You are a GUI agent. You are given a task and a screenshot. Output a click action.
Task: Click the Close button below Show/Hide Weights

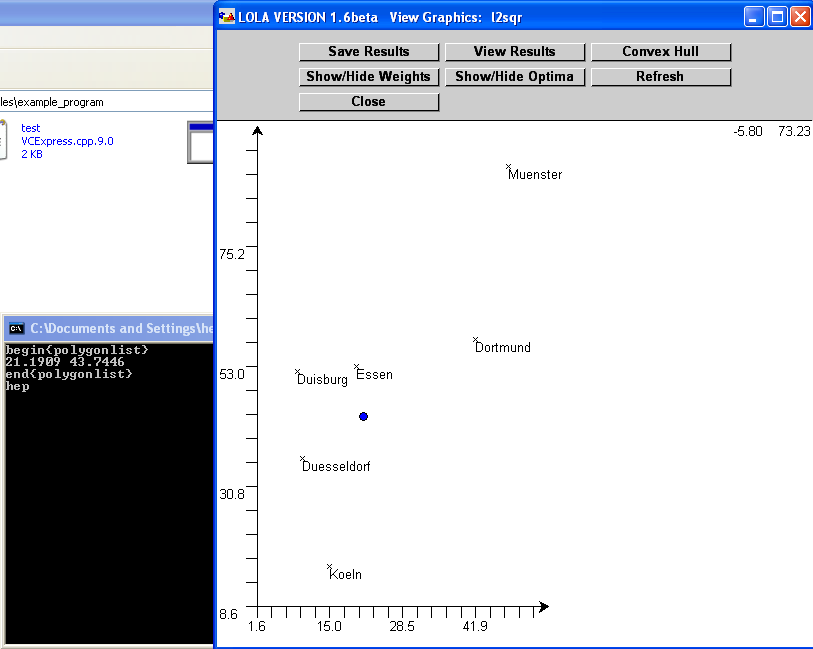369,102
